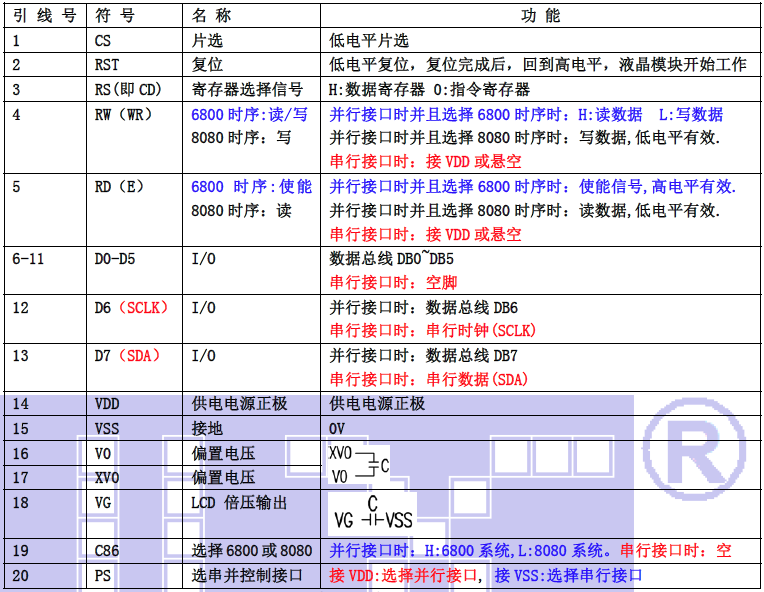Click the C86 symbol cell

click(x=108, y=550)
